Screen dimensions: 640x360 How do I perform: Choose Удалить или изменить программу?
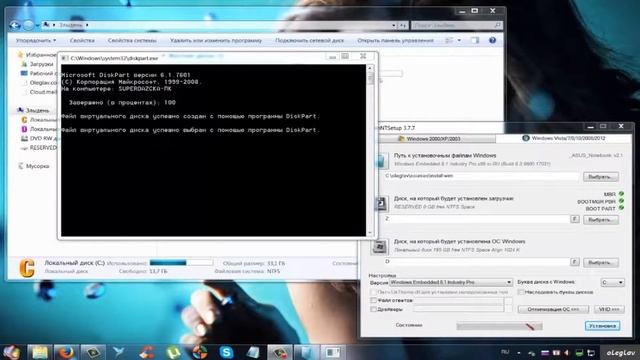click(216, 40)
